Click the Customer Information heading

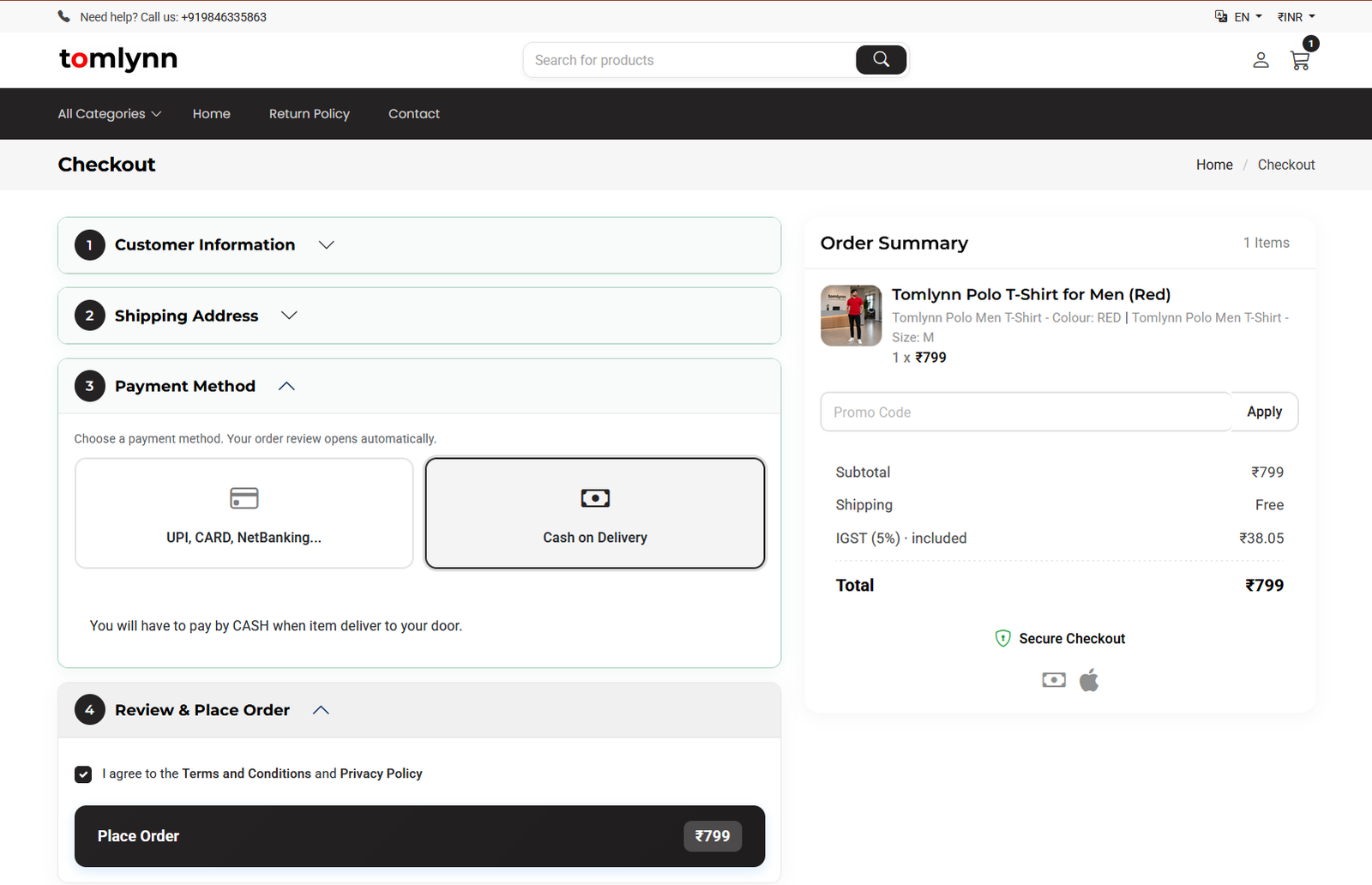tap(205, 245)
